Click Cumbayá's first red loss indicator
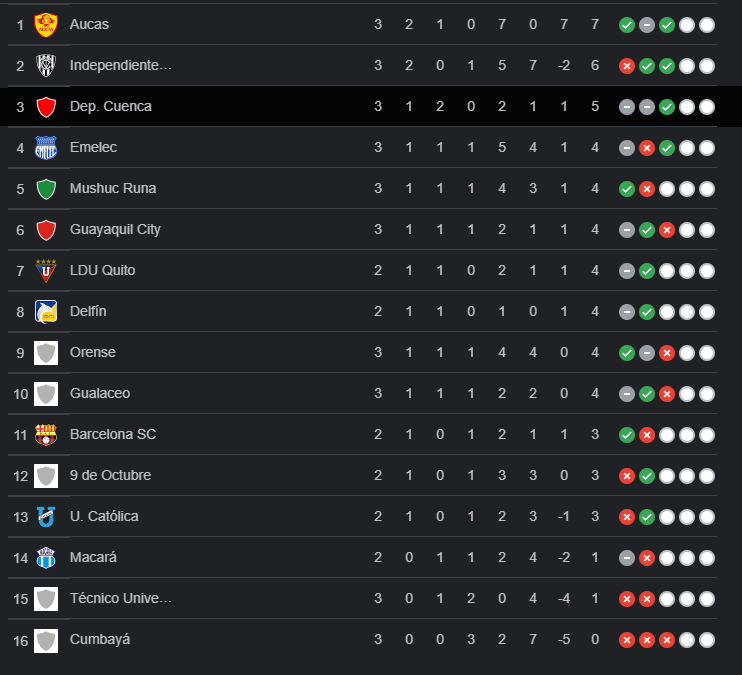This screenshot has width=742, height=675. pyautogui.click(x=627, y=640)
